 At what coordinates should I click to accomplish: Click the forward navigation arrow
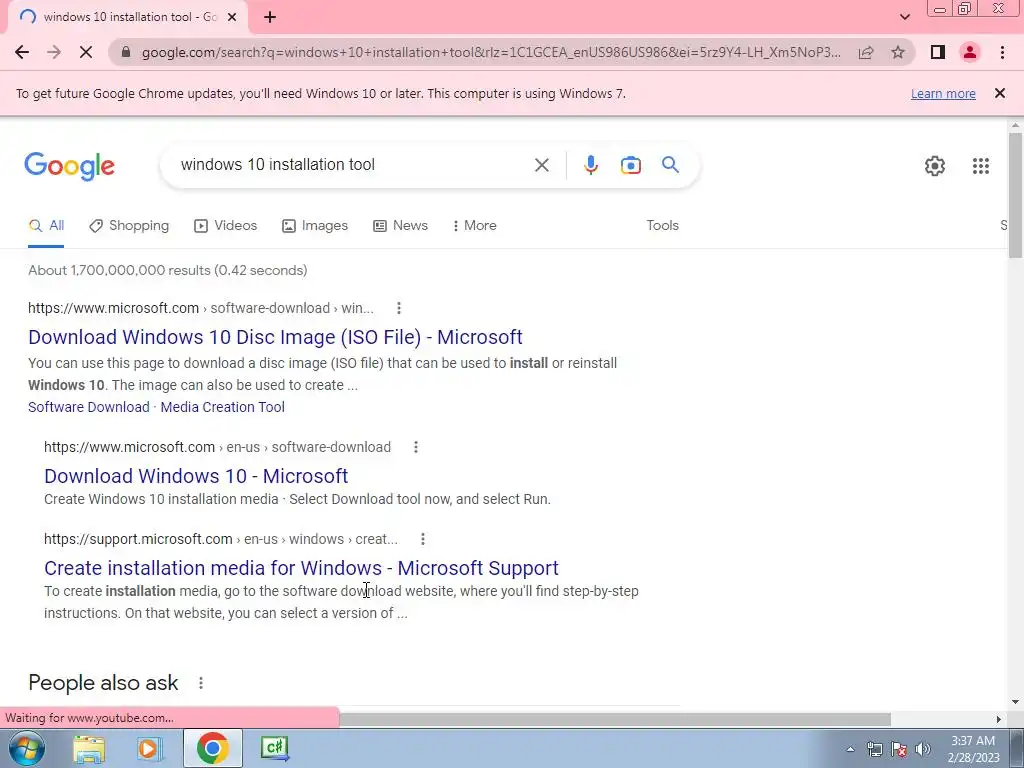click(54, 52)
